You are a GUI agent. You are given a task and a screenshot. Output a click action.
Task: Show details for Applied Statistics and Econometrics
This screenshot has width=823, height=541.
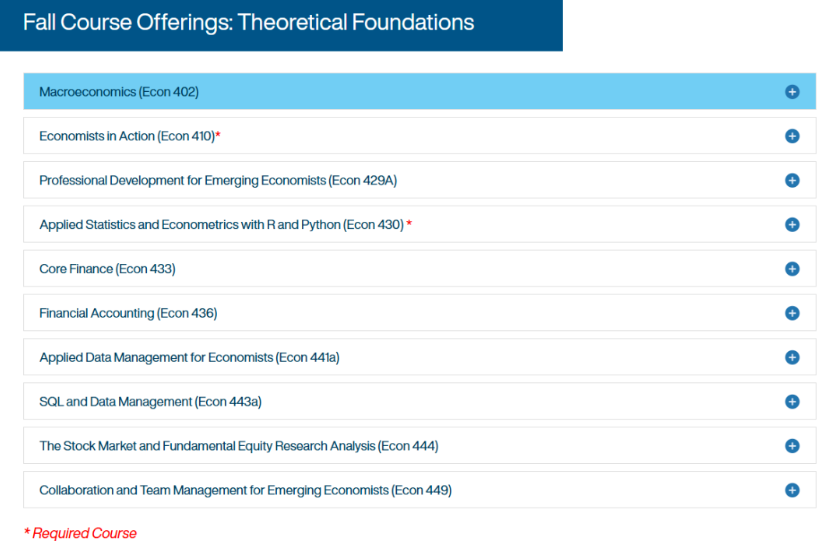(x=221, y=225)
